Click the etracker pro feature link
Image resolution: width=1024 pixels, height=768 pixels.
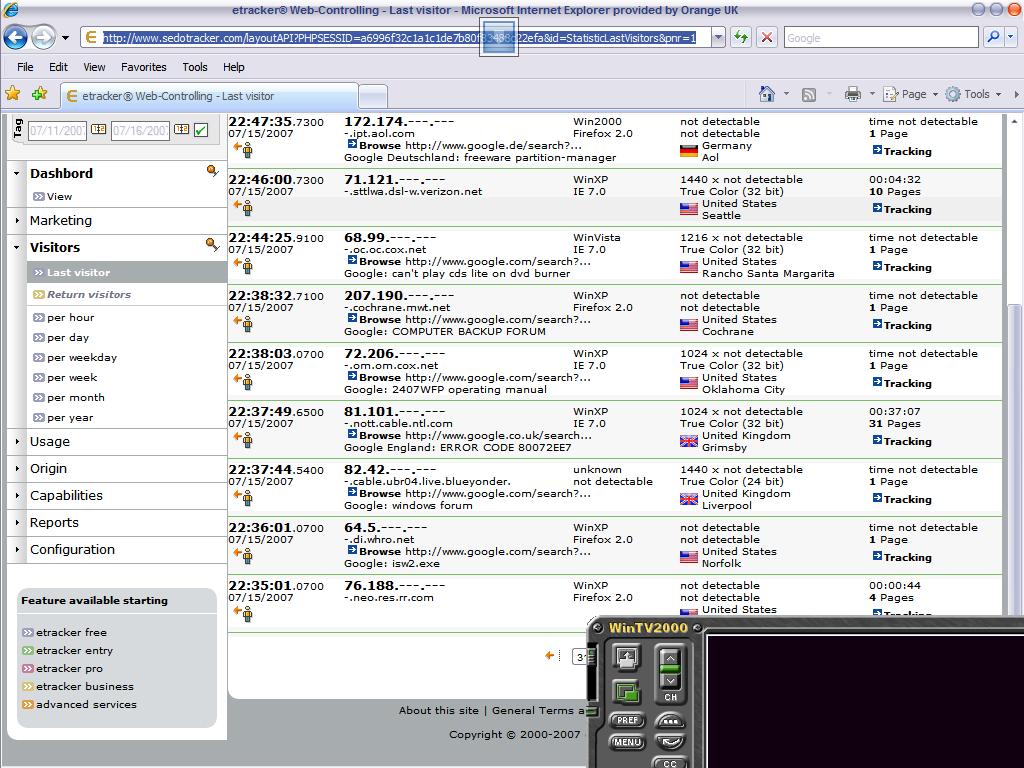(x=69, y=668)
